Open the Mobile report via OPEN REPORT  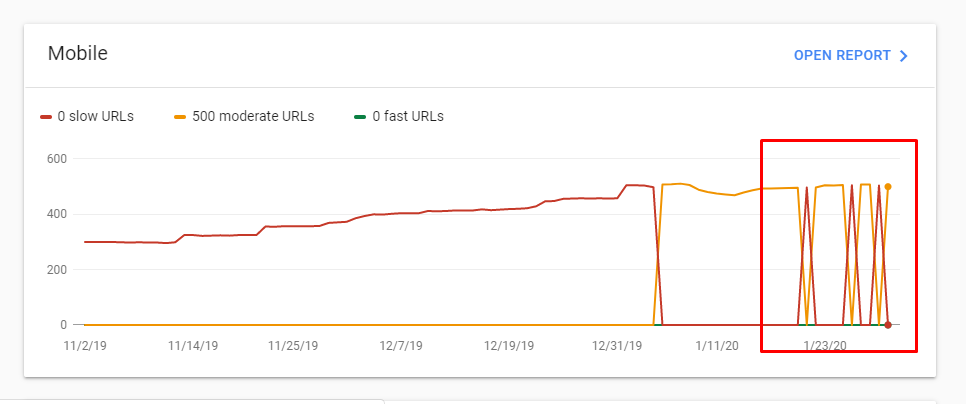[842, 55]
